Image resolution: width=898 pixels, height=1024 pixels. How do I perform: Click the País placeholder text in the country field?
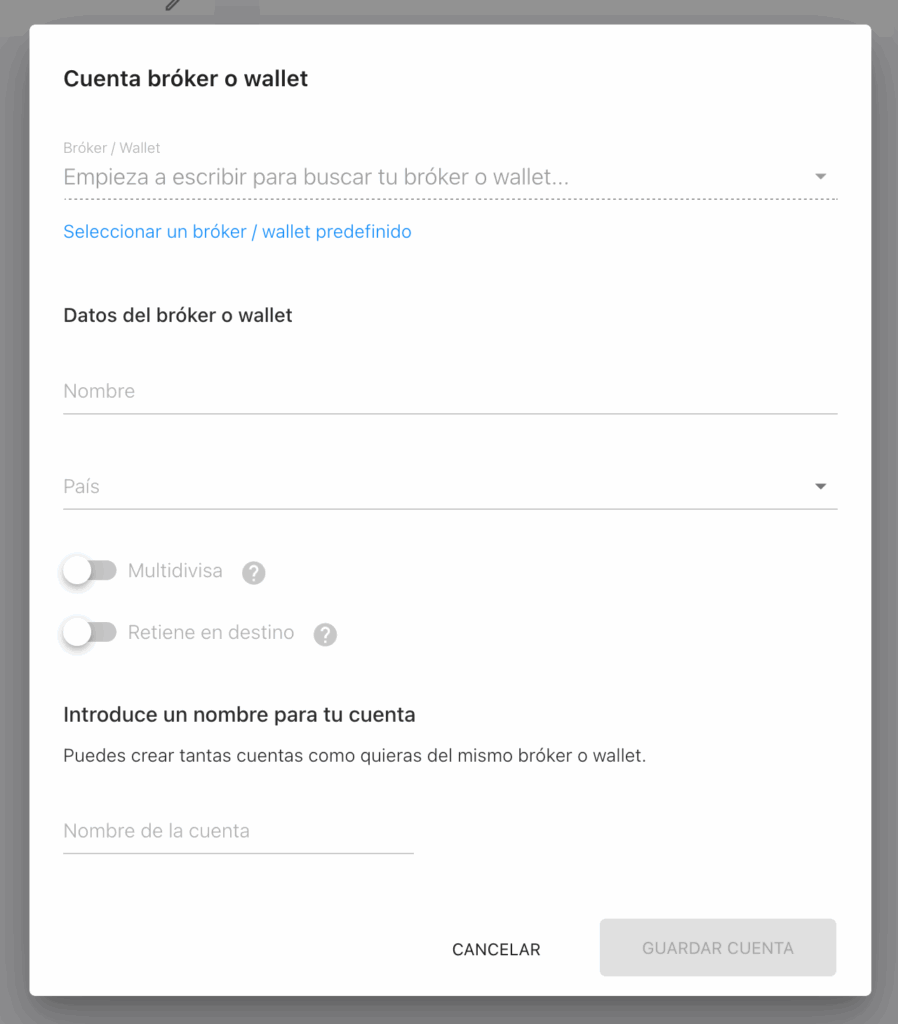(x=82, y=487)
